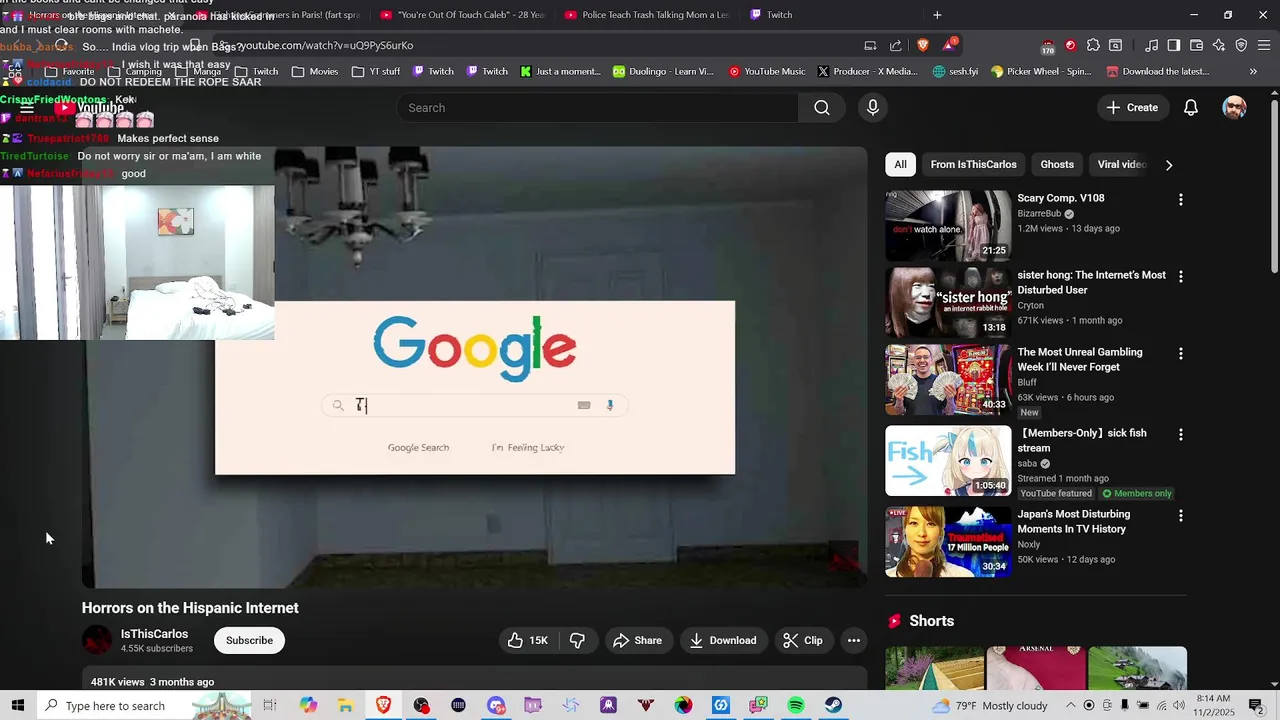
Task: Show hidden system tray icons chevron
Action: click(1071, 706)
